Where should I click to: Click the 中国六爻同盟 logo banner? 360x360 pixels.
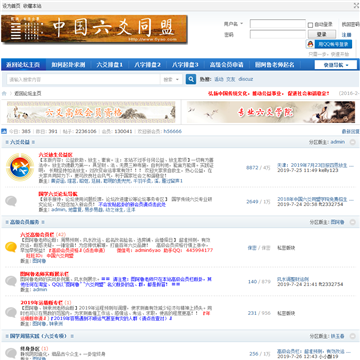[94, 29]
